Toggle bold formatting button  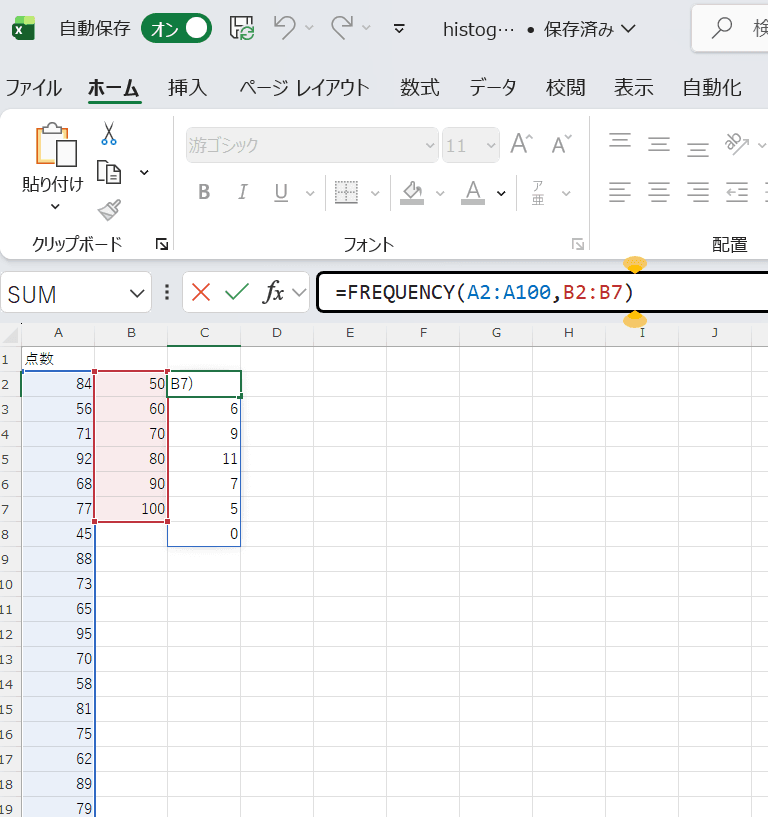pyautogui.click(x=204, y=192)
